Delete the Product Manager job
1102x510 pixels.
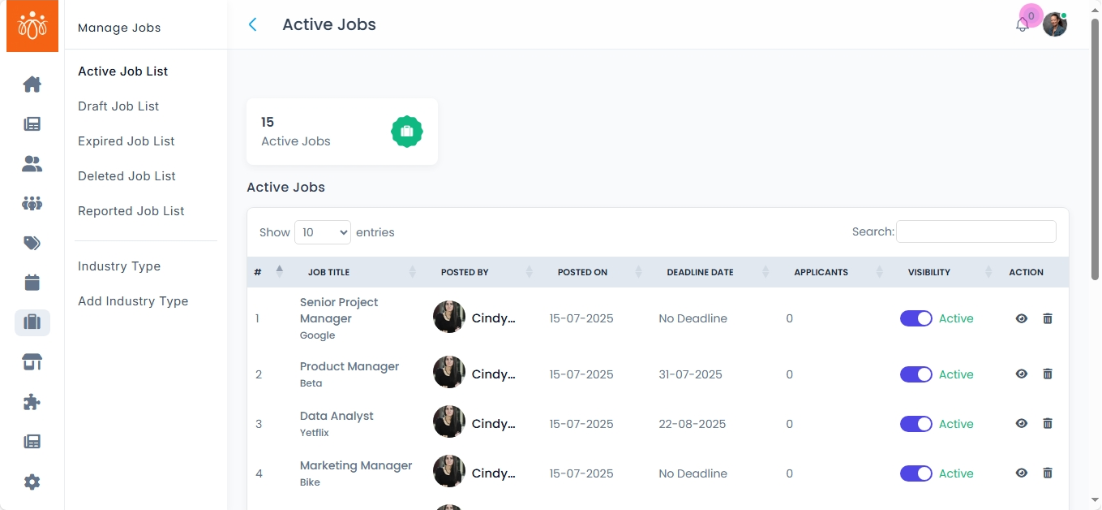click(1047, 374)
